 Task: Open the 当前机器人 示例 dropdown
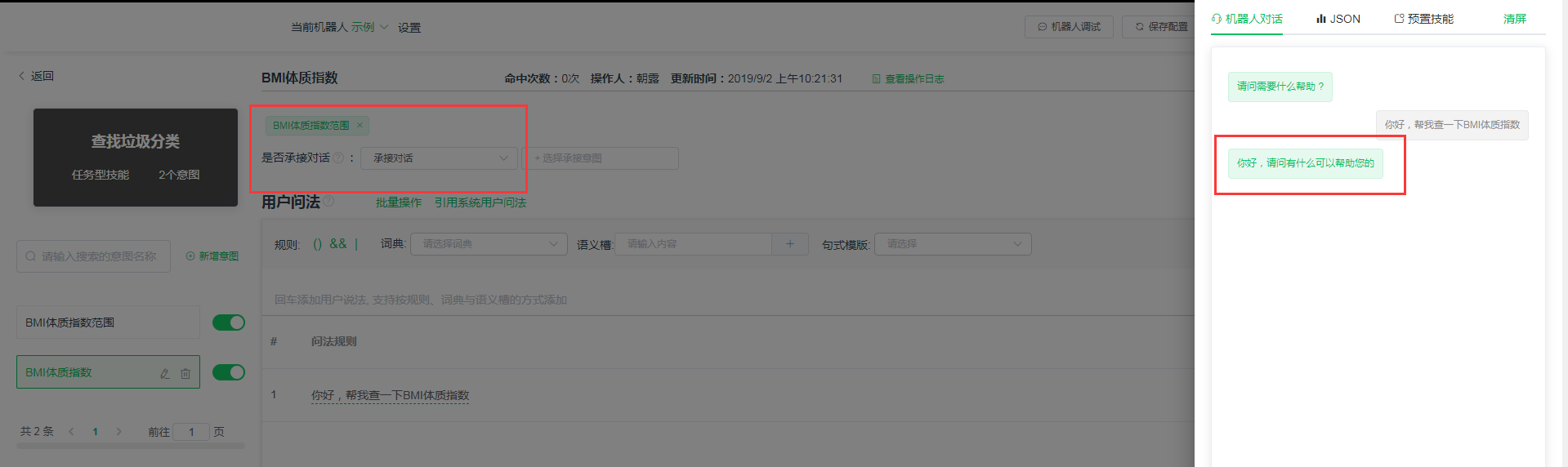pos(370,27)
